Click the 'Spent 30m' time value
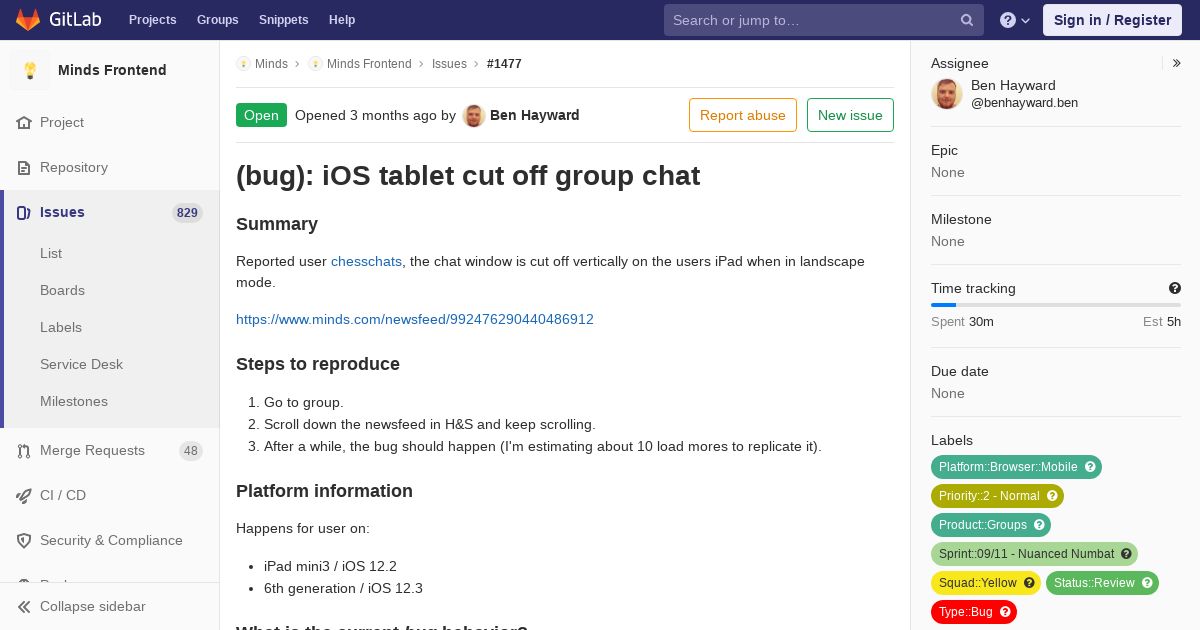Viewport: 1200px width, 630px height. coord(962,322)
